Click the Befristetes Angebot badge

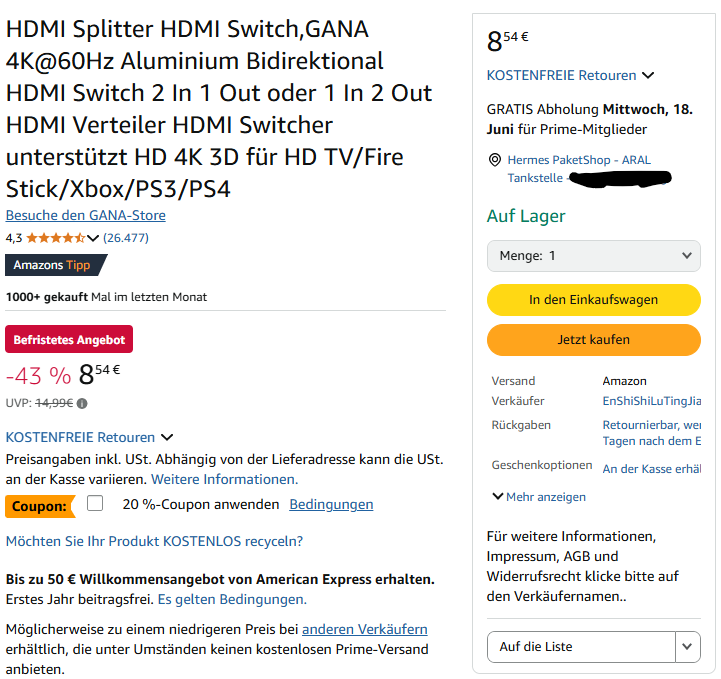tap(69, 340)
